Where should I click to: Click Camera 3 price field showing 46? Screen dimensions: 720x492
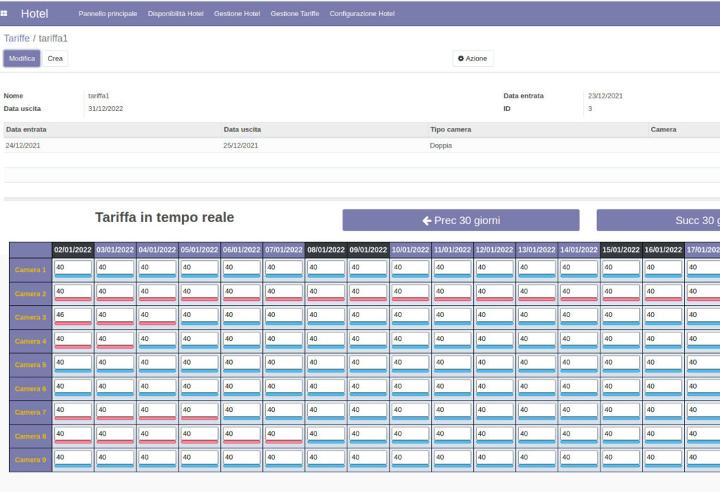click(x=72, y=314)
